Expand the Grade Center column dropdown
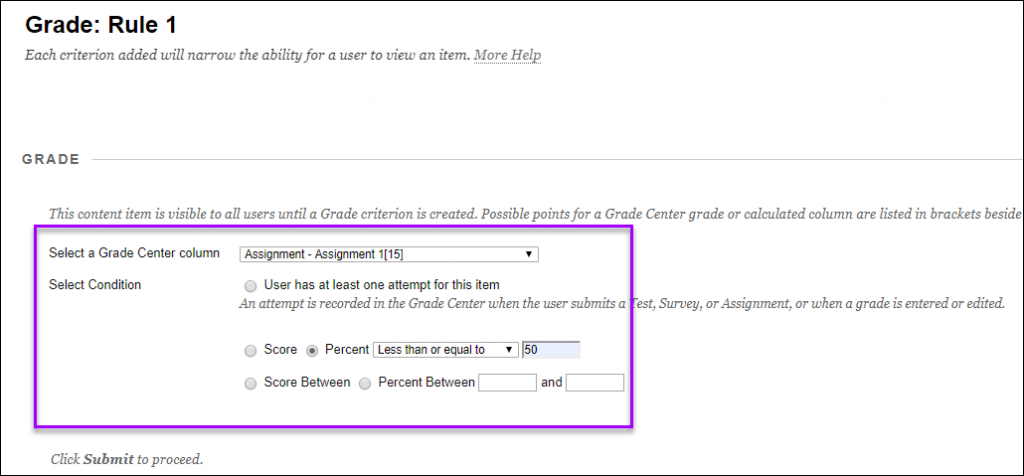Viewport: 1024px width, 476px height. tap(389, 254)
